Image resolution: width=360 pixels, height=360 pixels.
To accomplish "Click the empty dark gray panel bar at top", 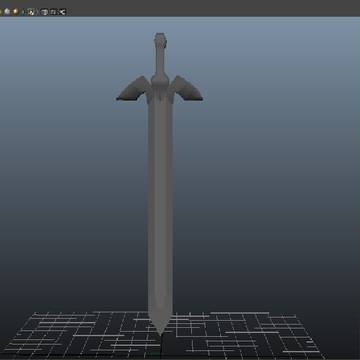I will (213, 8).
